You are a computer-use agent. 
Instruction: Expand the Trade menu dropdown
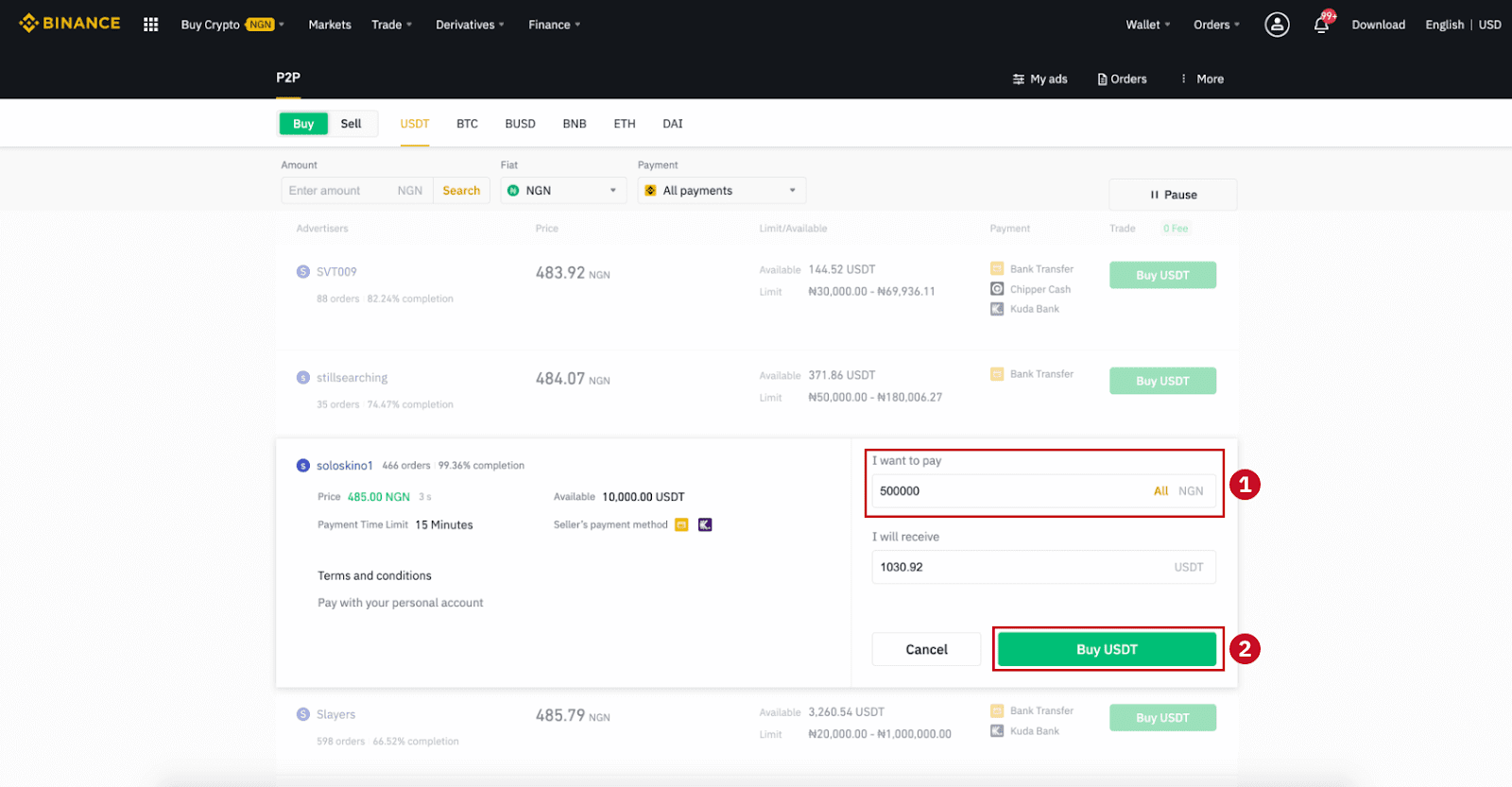click(x=391, y=25)
